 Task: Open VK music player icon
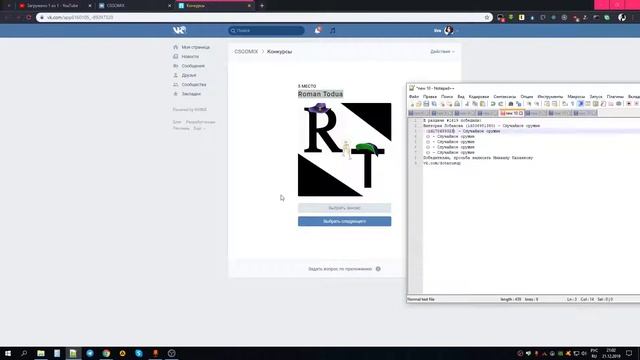[x=333, y=30]
